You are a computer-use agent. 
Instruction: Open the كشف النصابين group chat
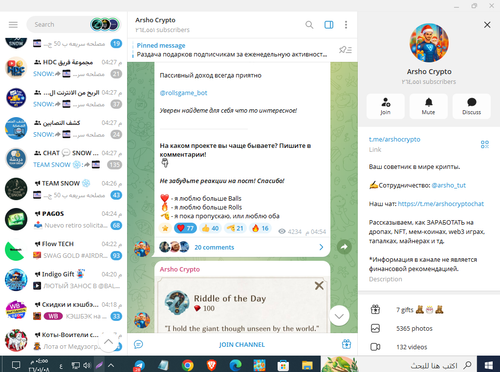coord(63,128)
